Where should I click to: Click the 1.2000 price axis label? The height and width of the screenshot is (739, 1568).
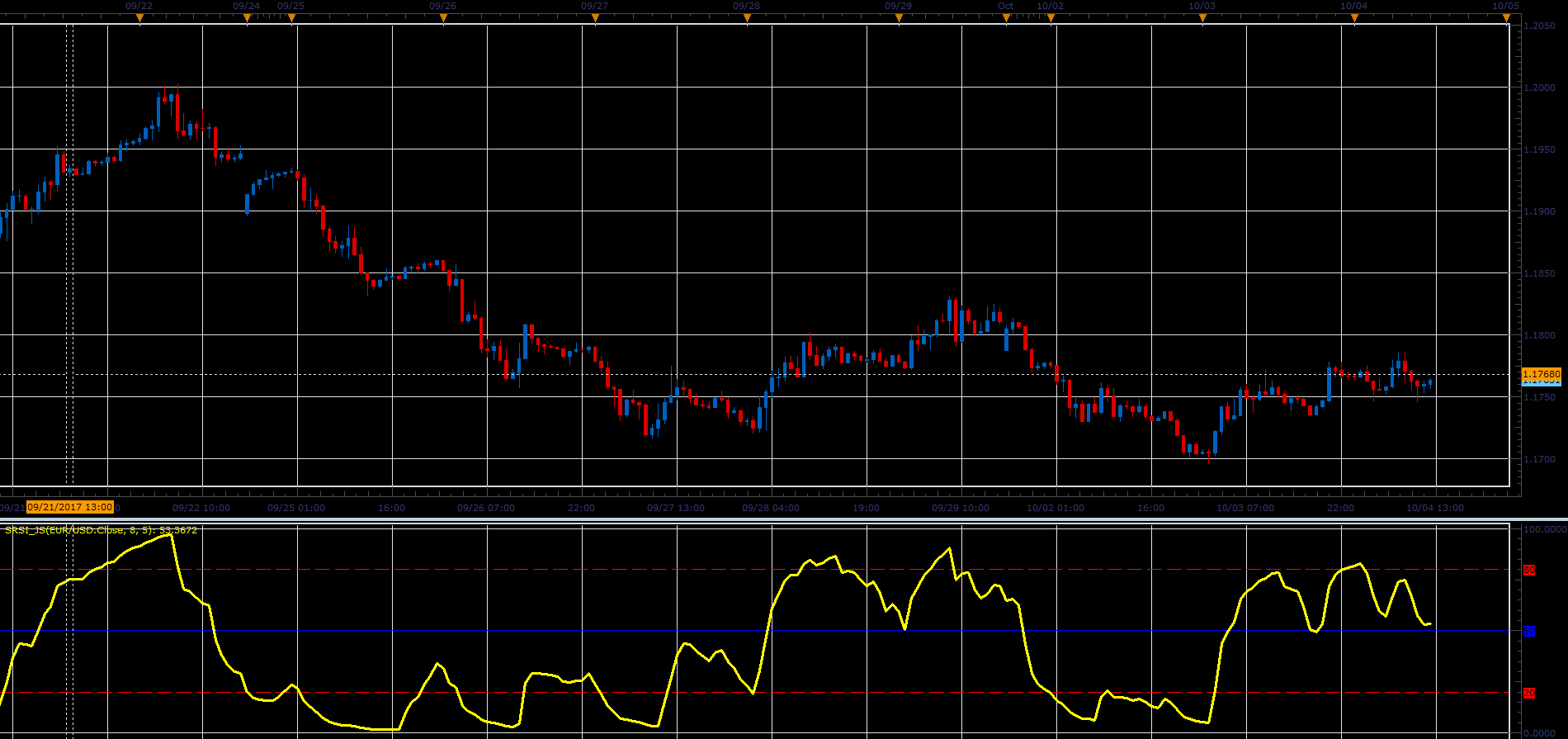tap(1540, 88)
